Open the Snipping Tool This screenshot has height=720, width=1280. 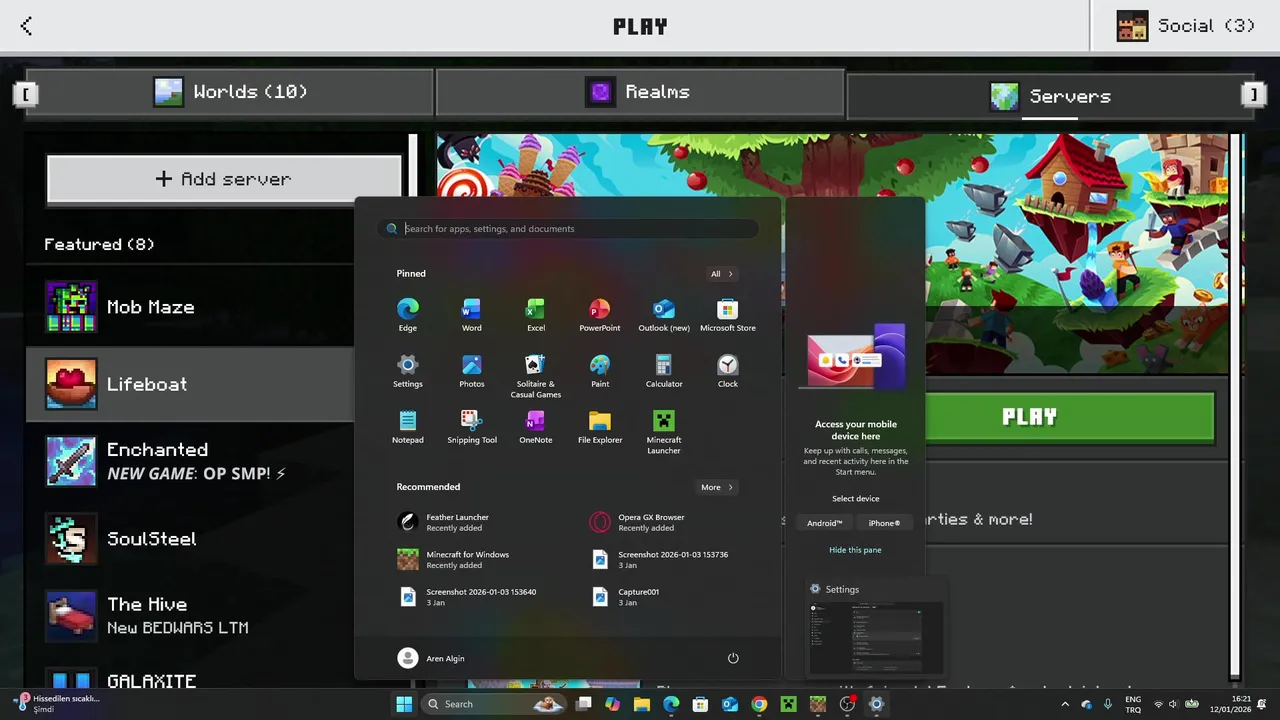click(x=471, y=427)
